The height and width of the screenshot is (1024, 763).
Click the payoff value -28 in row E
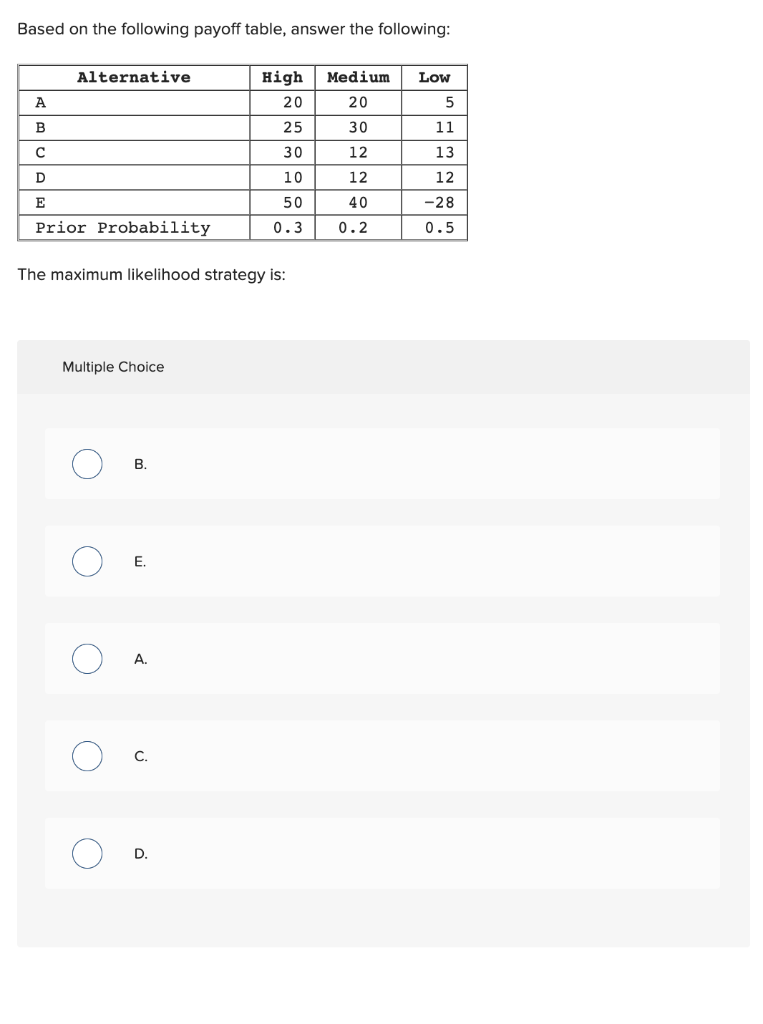(438, 202)
